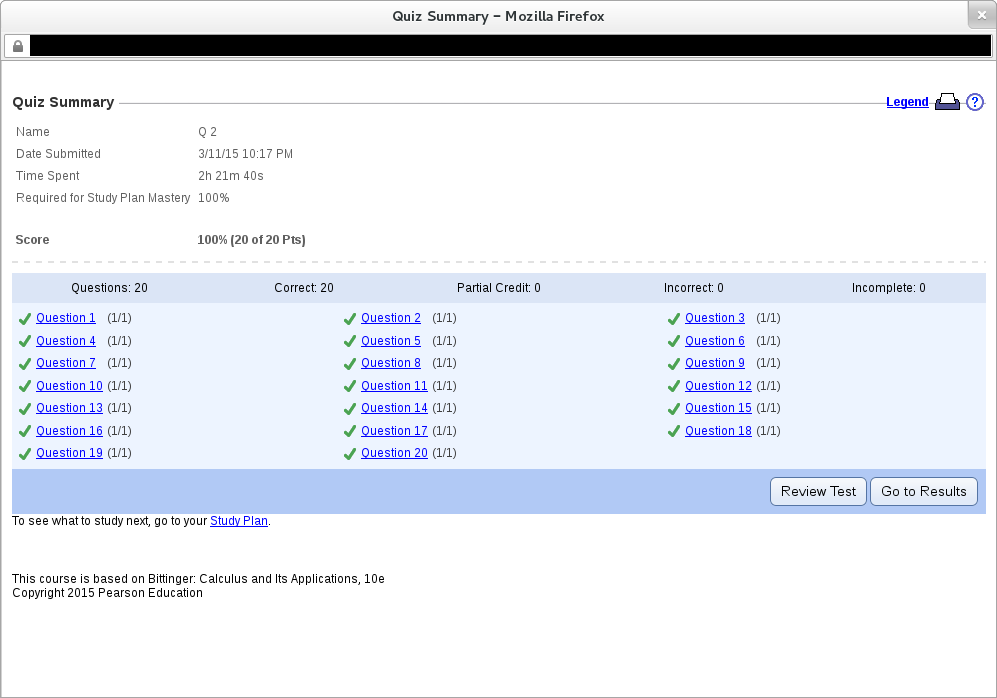Go to Question 14

tap(394, 408)
